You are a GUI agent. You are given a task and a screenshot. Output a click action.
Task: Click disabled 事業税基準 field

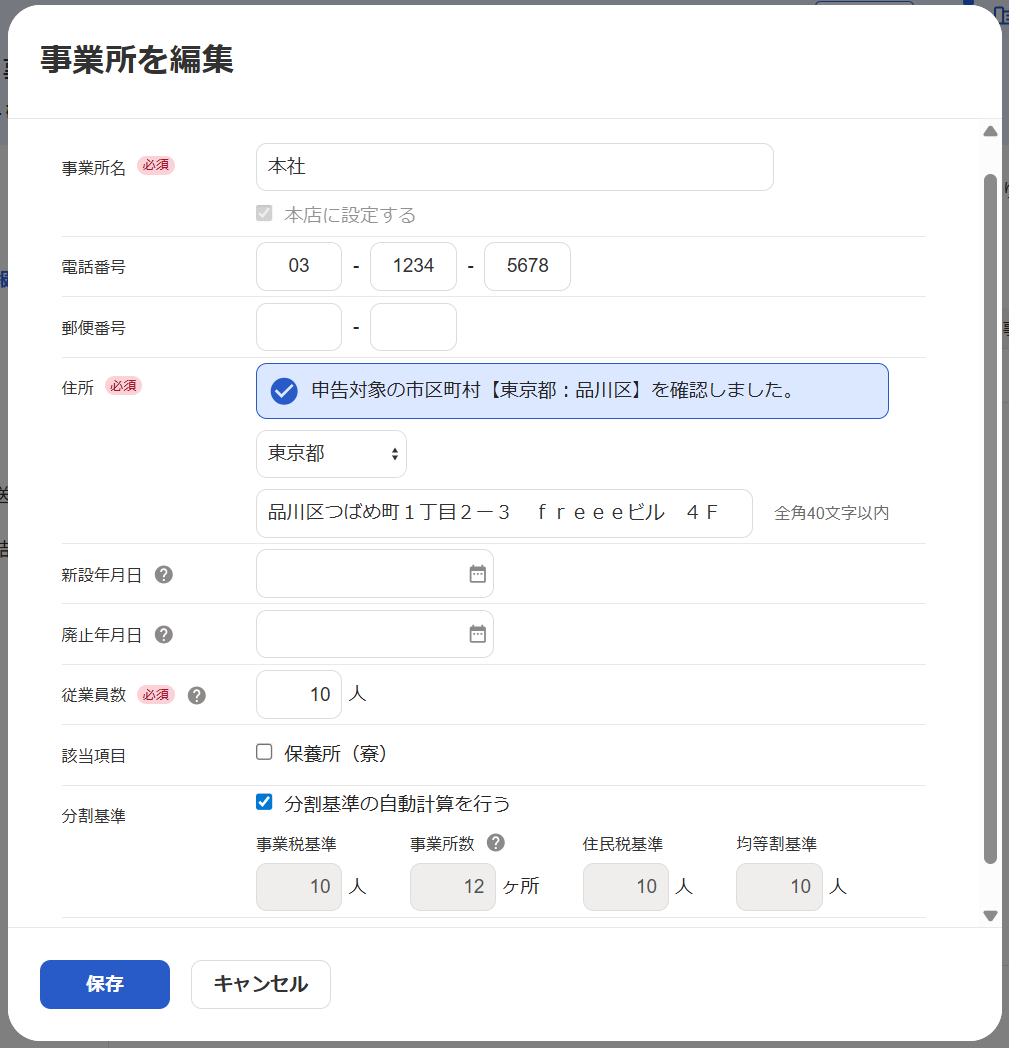(299, 887)
